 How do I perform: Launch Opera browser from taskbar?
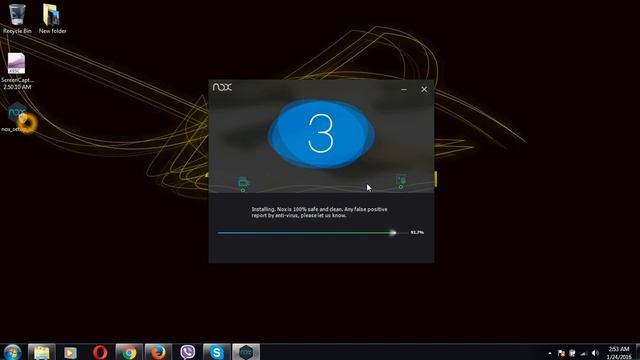pos(100,352)
